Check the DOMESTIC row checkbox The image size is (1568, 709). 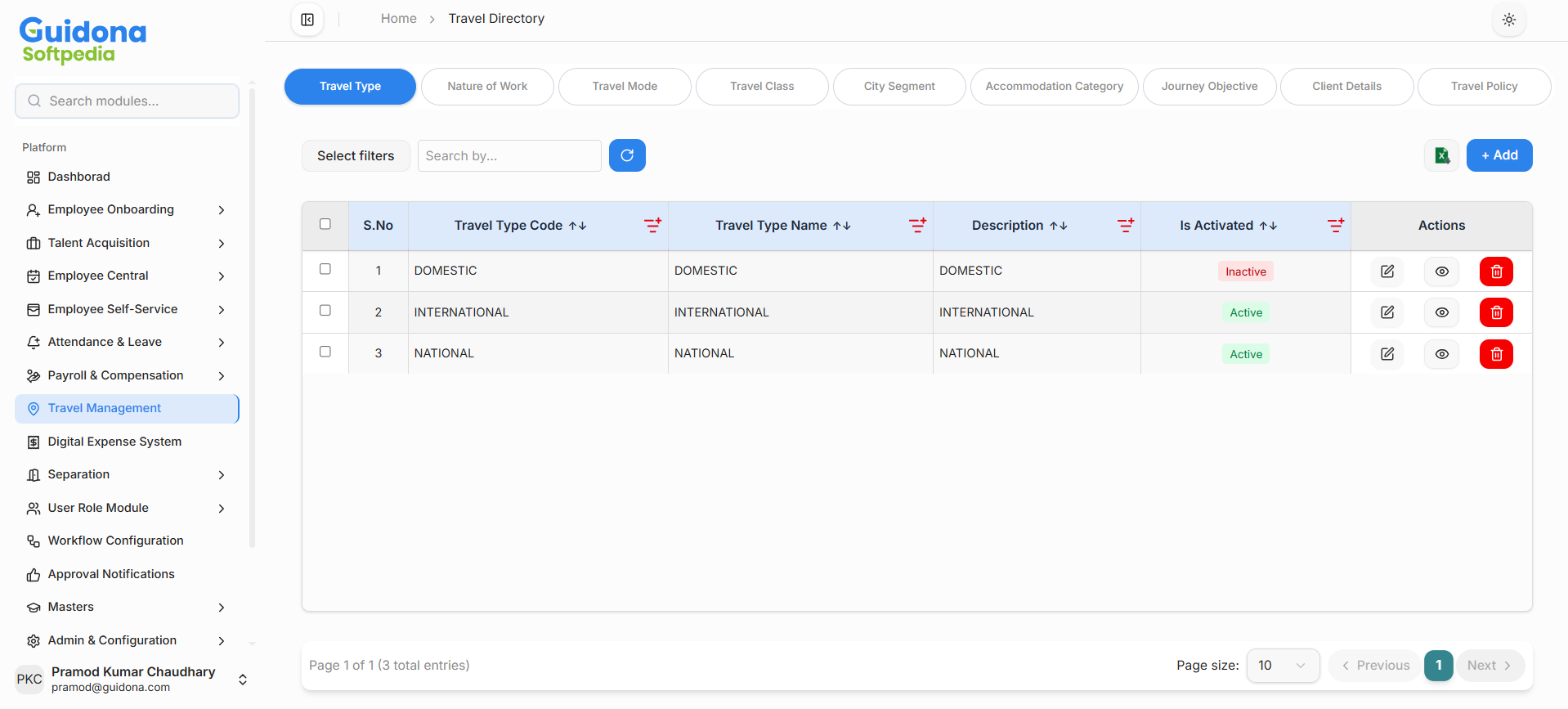coord(325,269)
